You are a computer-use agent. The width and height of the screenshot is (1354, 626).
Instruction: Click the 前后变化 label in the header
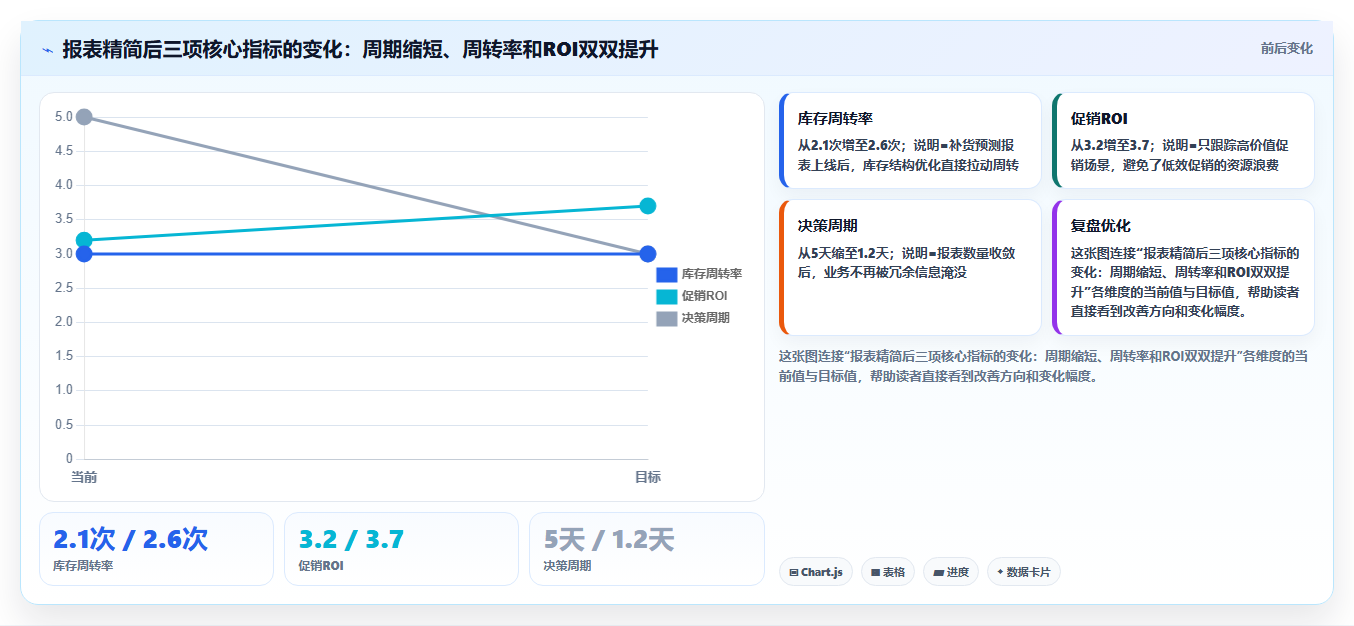click(1286, 49)
